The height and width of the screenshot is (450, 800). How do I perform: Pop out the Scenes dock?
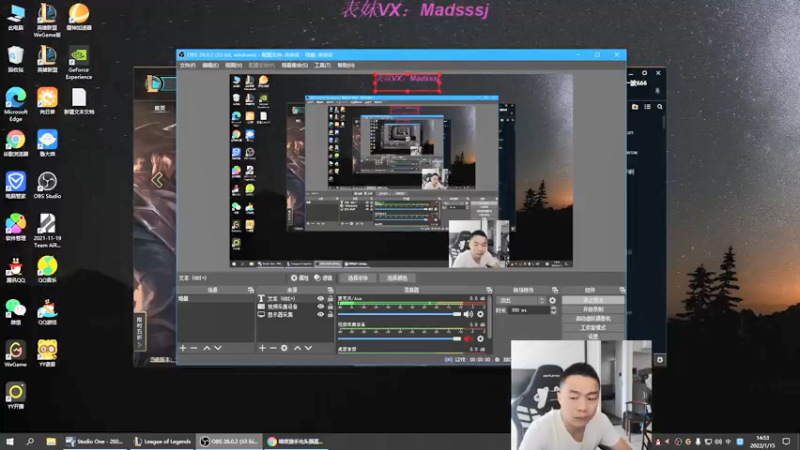coord(251,290)
